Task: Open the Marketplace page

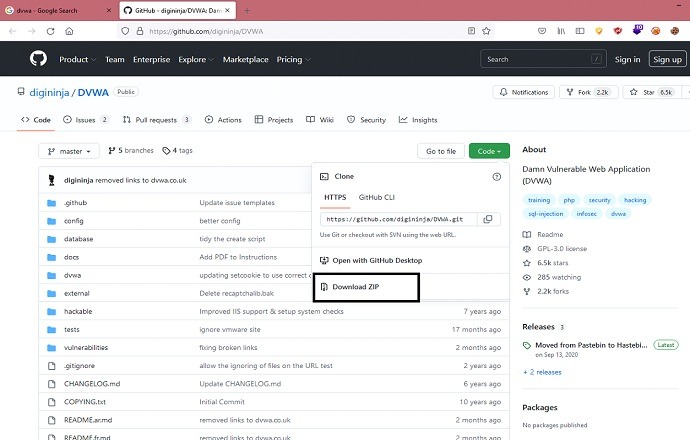Action: [x=246, y=59]
